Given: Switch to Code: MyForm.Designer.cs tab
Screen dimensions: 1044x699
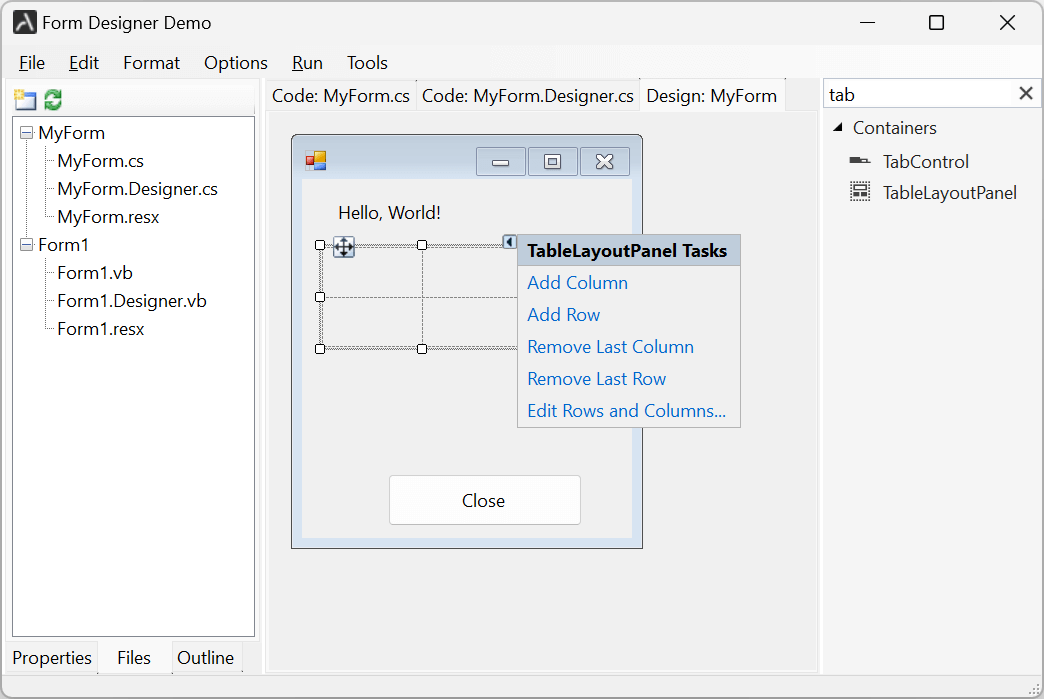Looking at the screenshot, I should (x=527, y=96).
